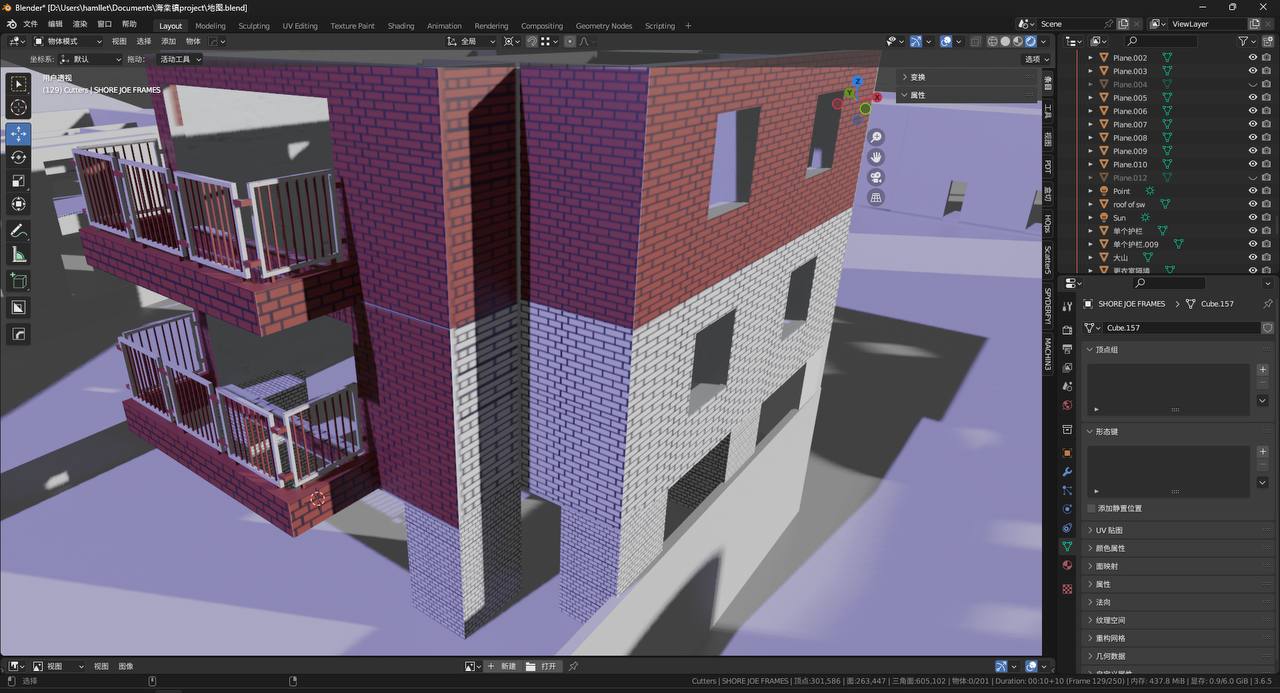Image resolution: width=1280 pixels, height=693 pixels.
Task: Toggle visibility of the Sun light
Action: [1252, 217]
